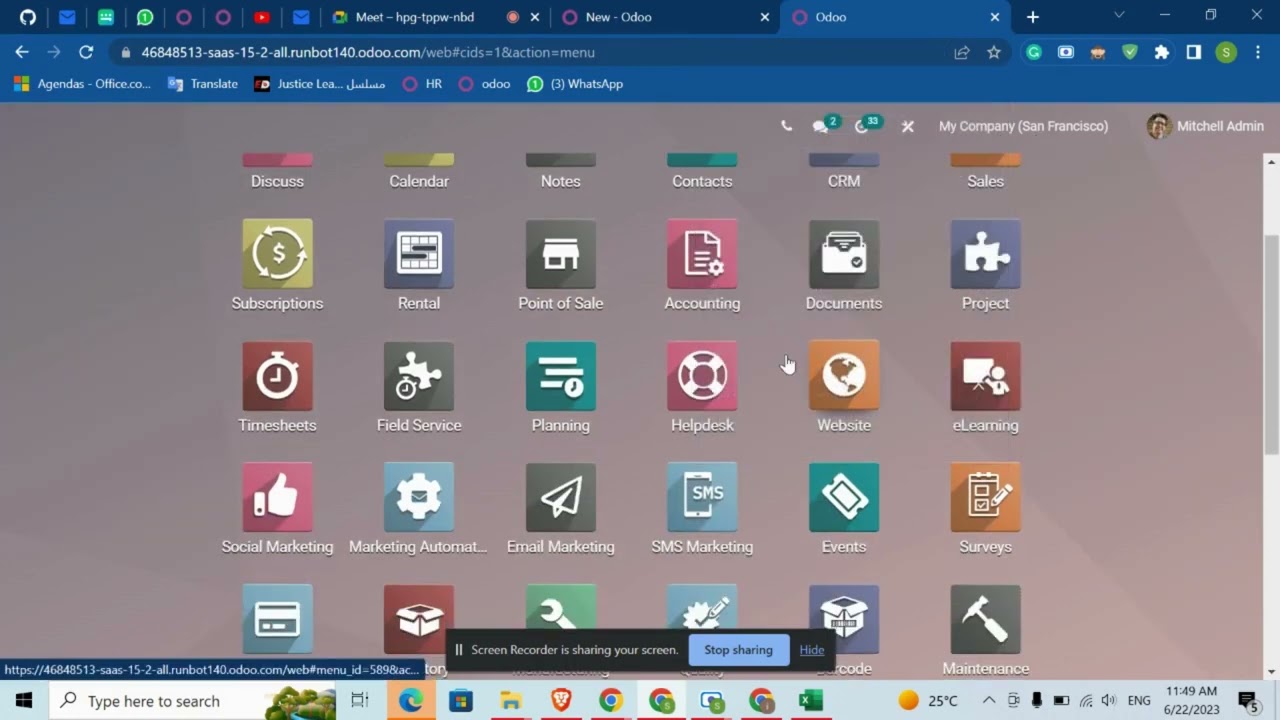Show hidden system tray icons
Viewport: 1280px width, 720px height.
[988, 700]
